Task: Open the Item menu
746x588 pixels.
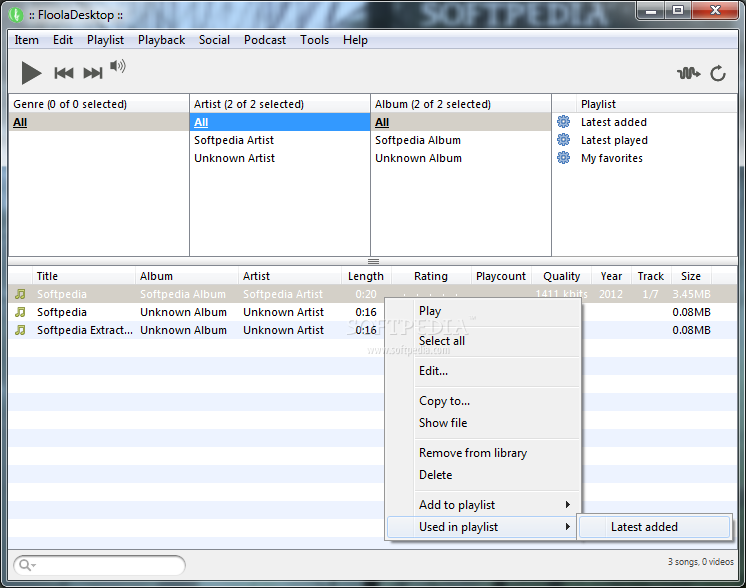Action: pos(26,40)
